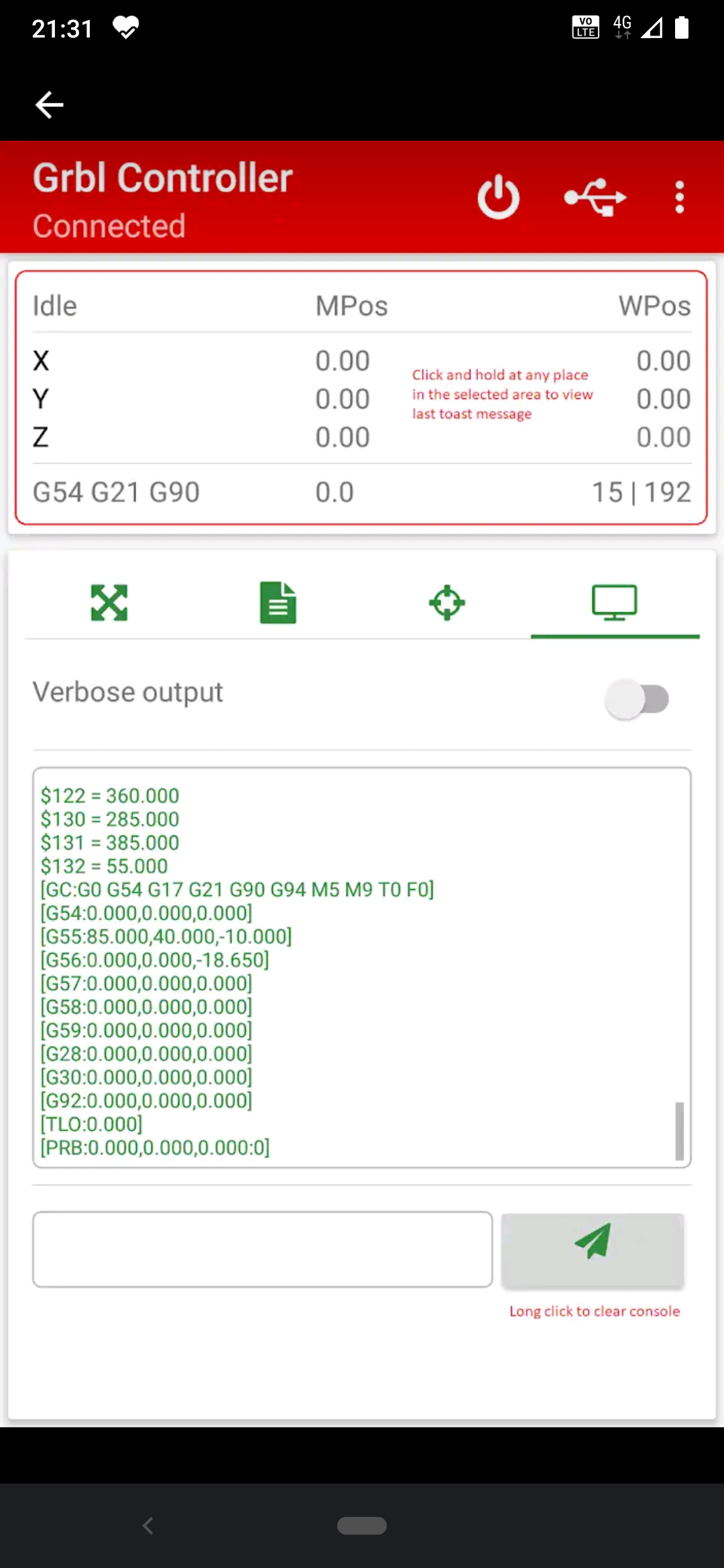724x1568 pixels.
Task: Tap the [G56:0.000,0.000,-18.650] line
Action: tap(155, 960)
